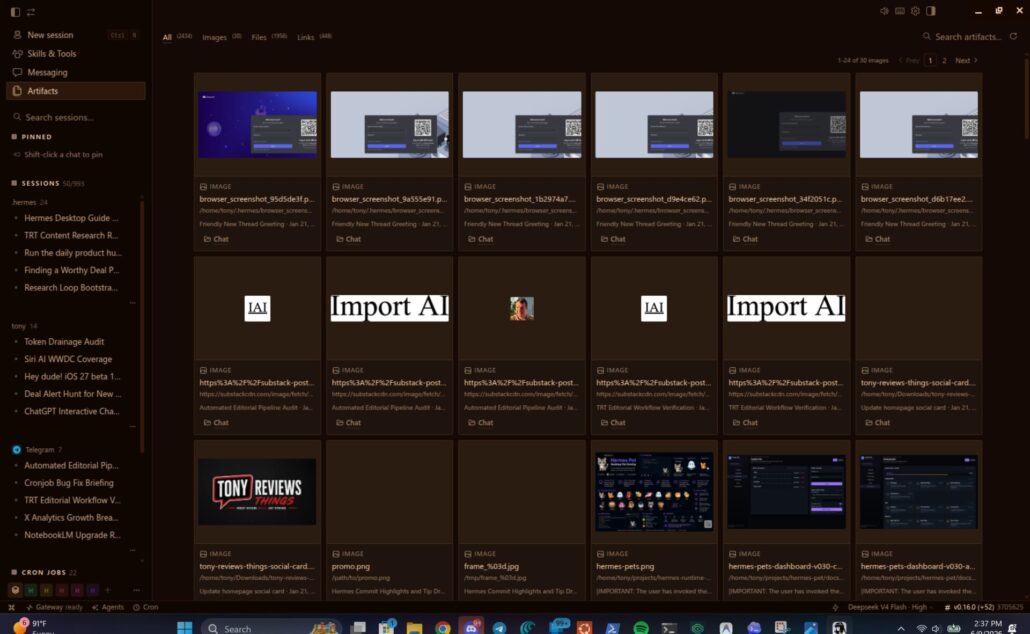Open Token Drainage Audit session
This screenshot has width=1030, height=634.
[64, 342]
